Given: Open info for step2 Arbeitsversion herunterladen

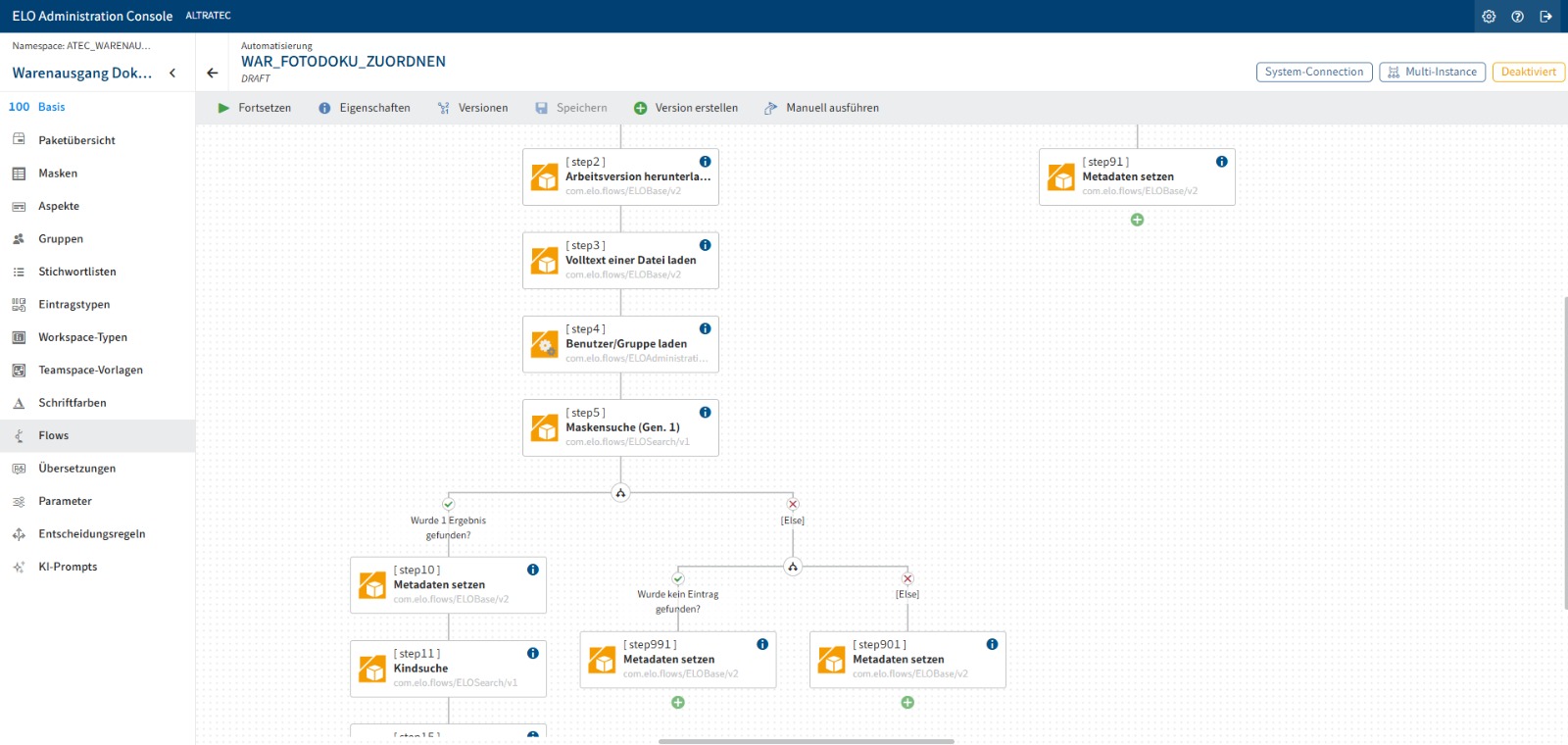Looking at the screenshot, I should (x=705, y=162).
